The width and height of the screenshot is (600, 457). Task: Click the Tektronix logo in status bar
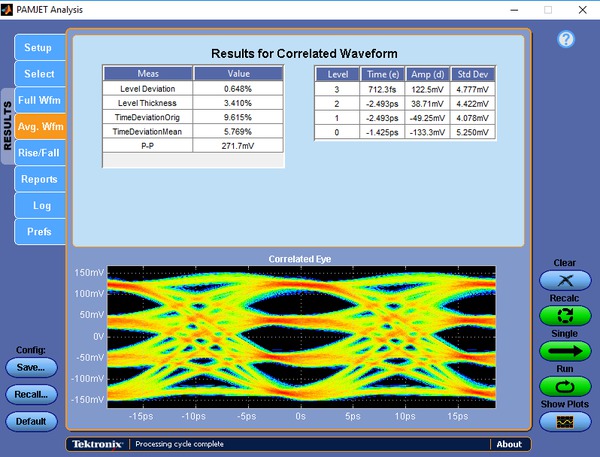click(98, 444)
